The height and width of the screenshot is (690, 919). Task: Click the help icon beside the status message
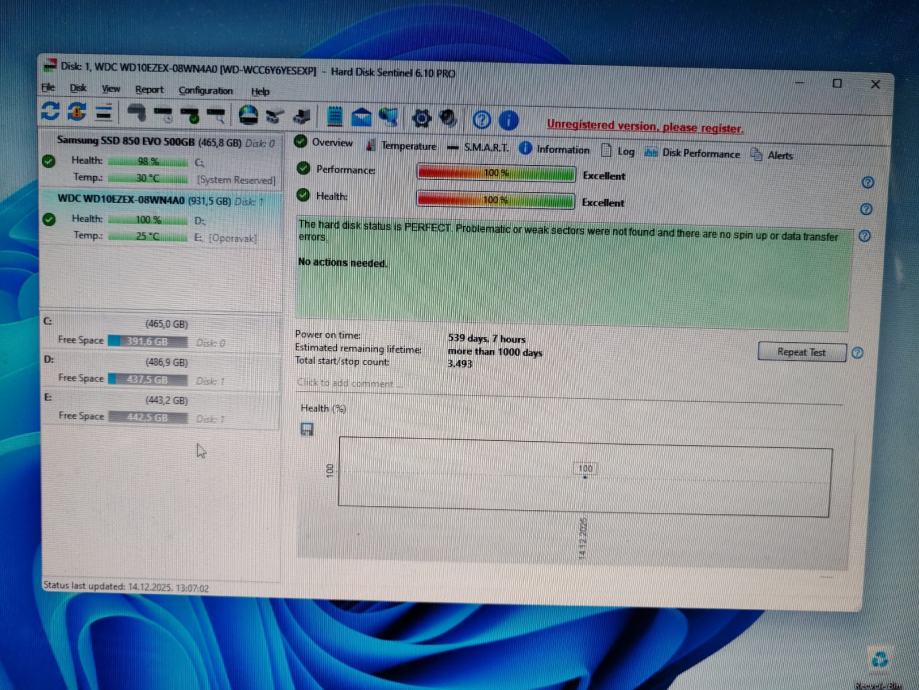(864, 236)
